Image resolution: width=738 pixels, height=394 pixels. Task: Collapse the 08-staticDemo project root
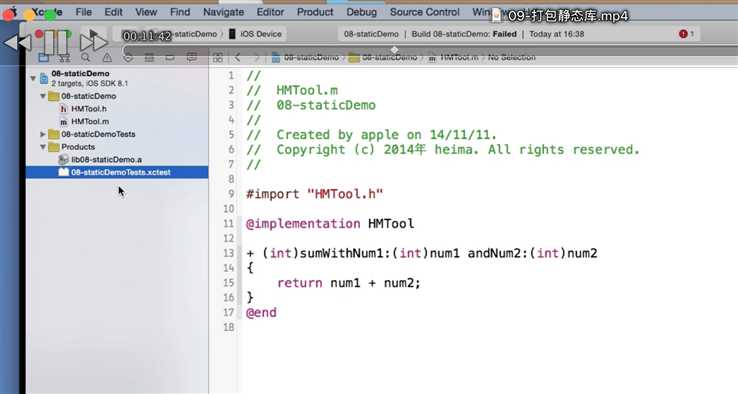pyautogui.click(x=33, y=78)
